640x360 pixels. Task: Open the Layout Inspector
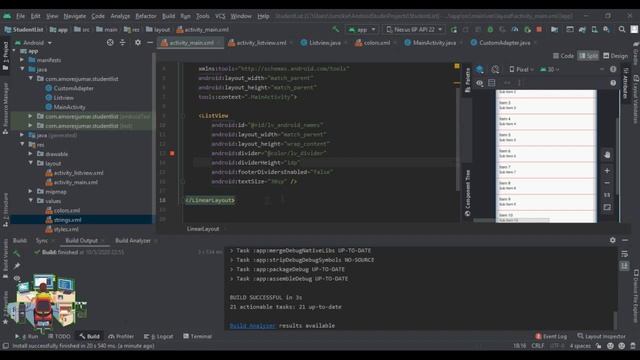[x=601, y=336]
